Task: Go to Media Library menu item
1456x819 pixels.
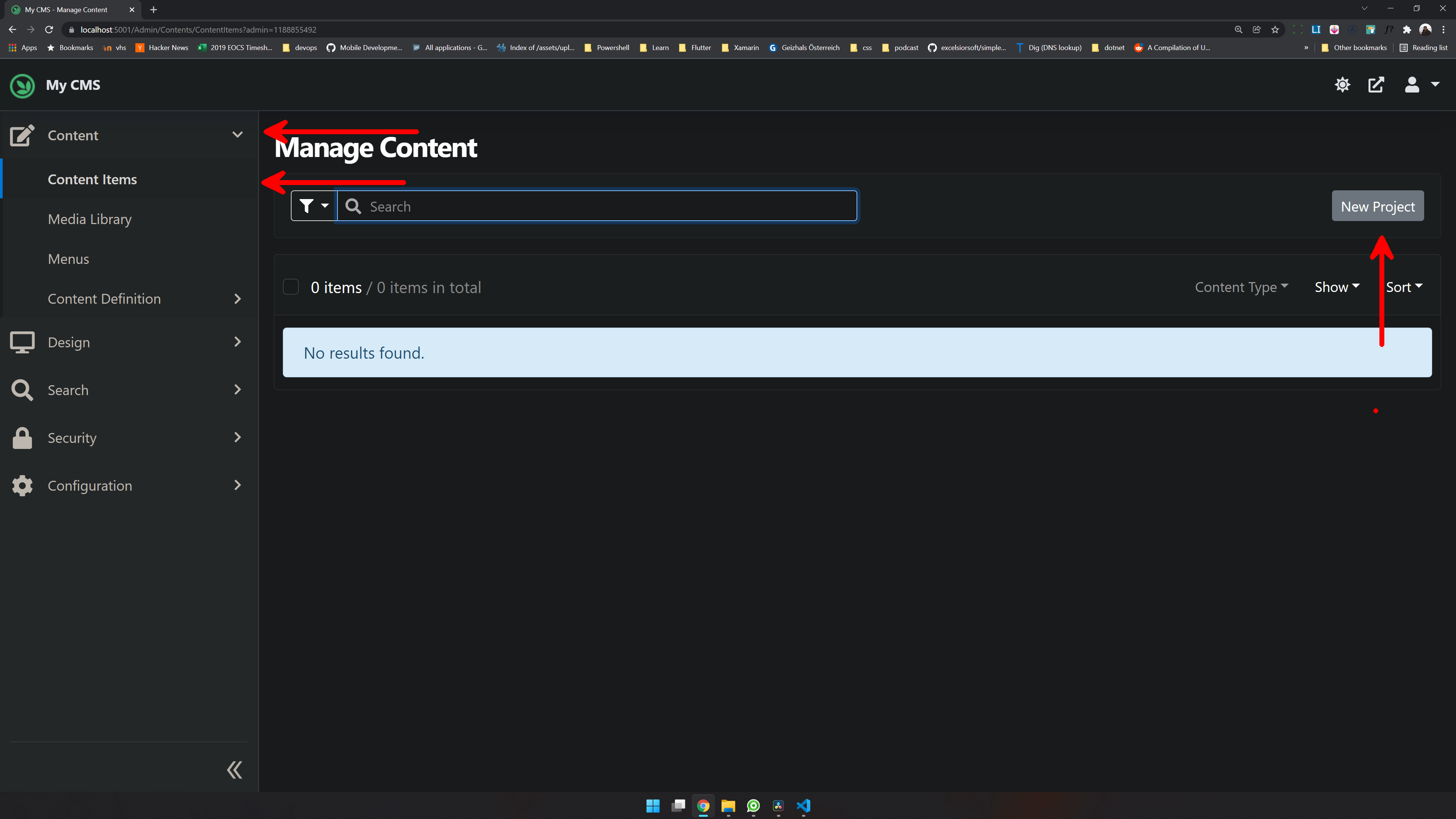Action: 90,219
